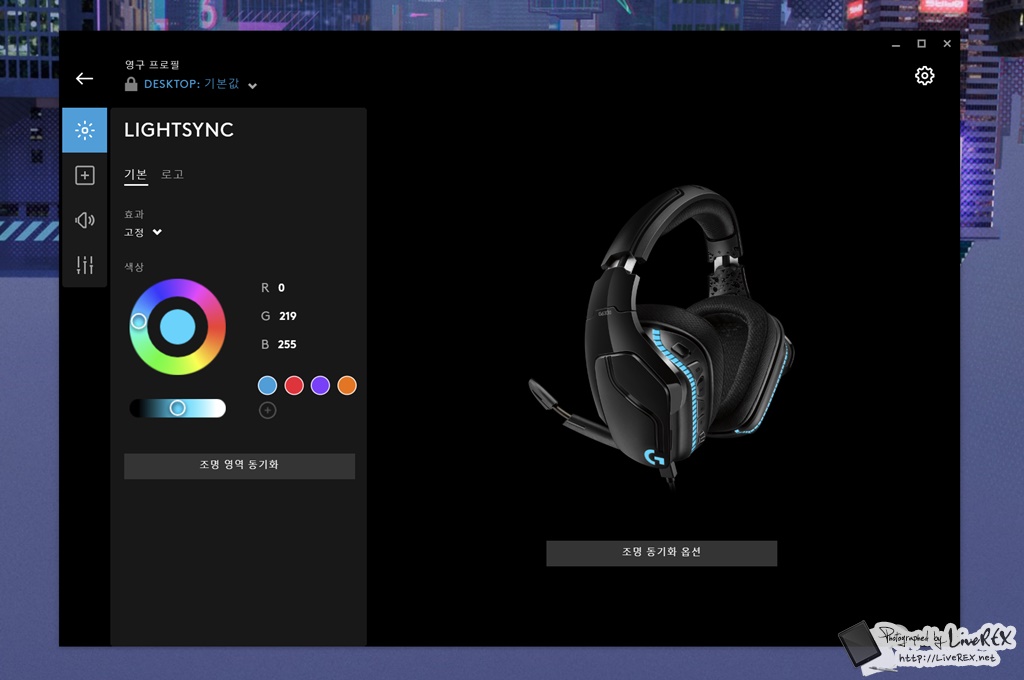Click the 조명 영역 동기화 button
This screenshot has height=680, width=1024.
tap(240, 466)
